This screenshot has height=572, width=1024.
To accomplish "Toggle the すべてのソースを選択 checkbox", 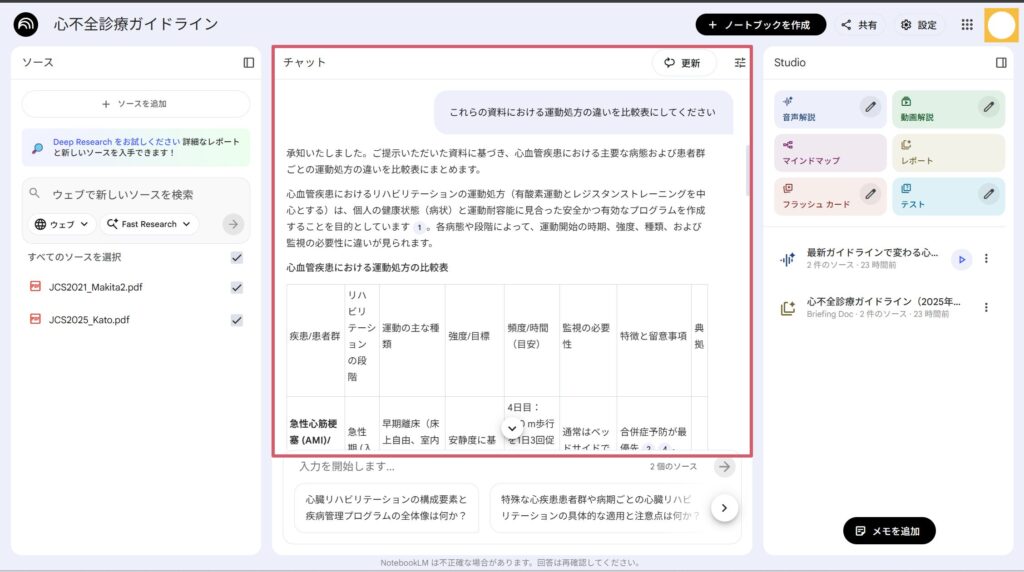I will (237, 257).
